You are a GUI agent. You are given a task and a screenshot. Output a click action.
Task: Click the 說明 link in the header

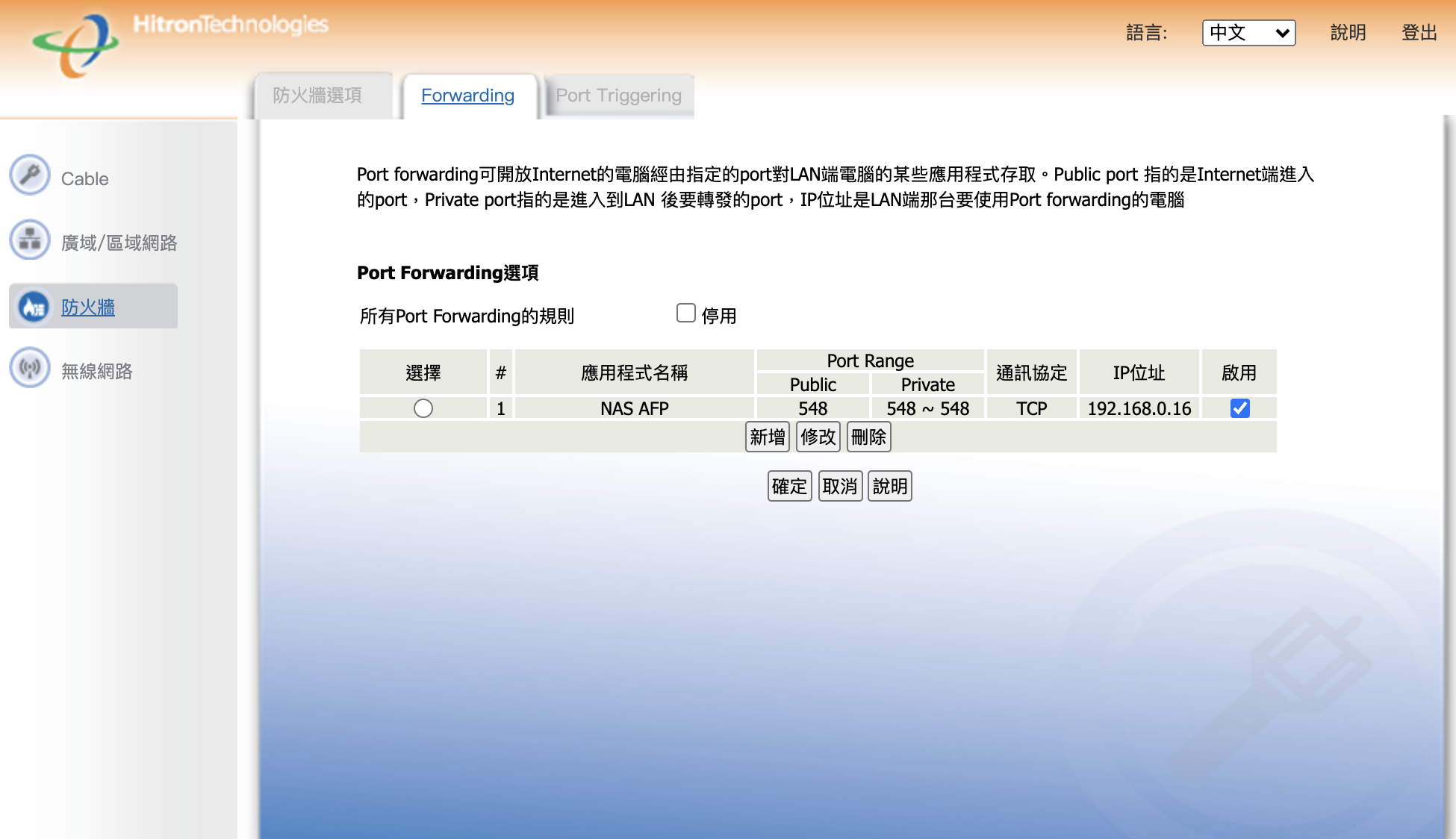(x=1348, y=33)
